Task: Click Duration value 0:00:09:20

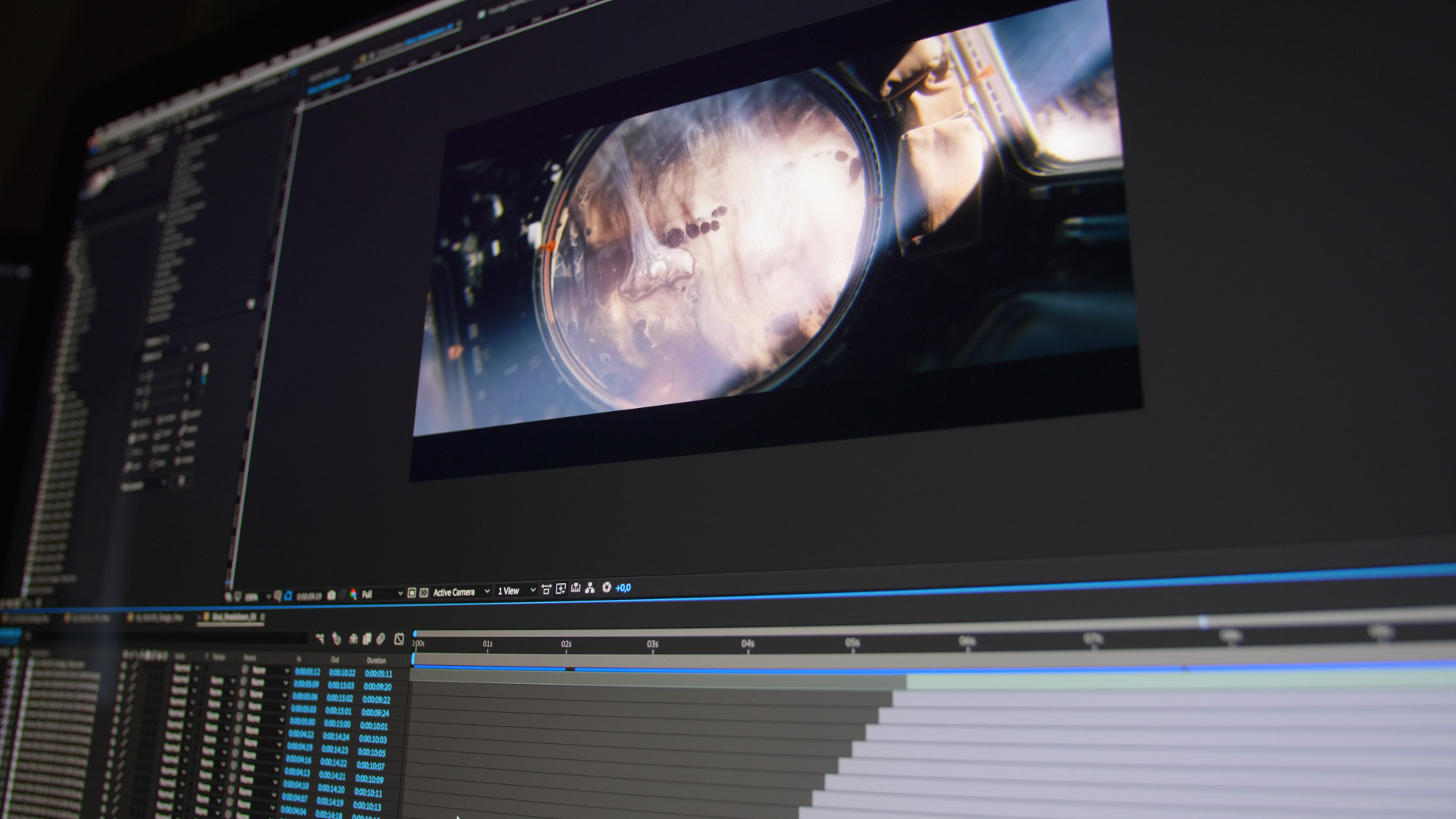Action: 377,686
